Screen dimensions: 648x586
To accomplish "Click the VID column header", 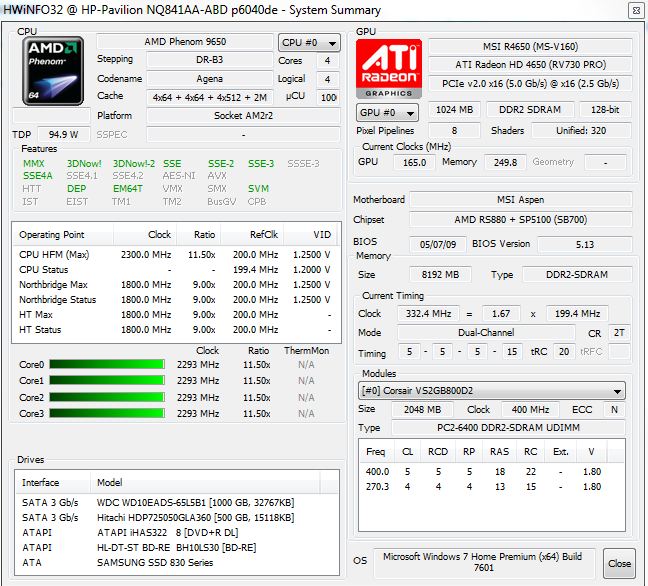I will tap(310, 235).
